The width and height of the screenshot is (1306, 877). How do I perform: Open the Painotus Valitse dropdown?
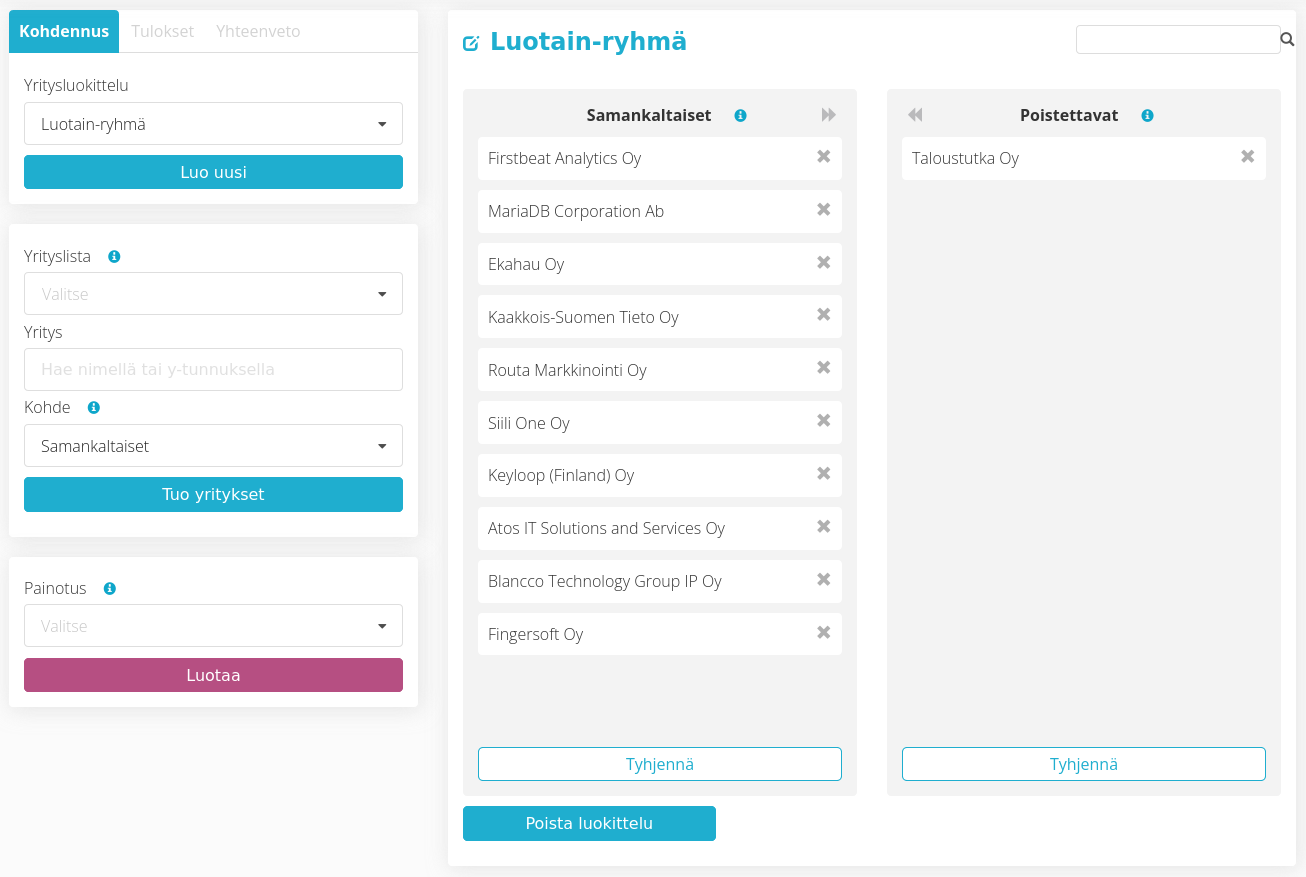click(213, 626)
